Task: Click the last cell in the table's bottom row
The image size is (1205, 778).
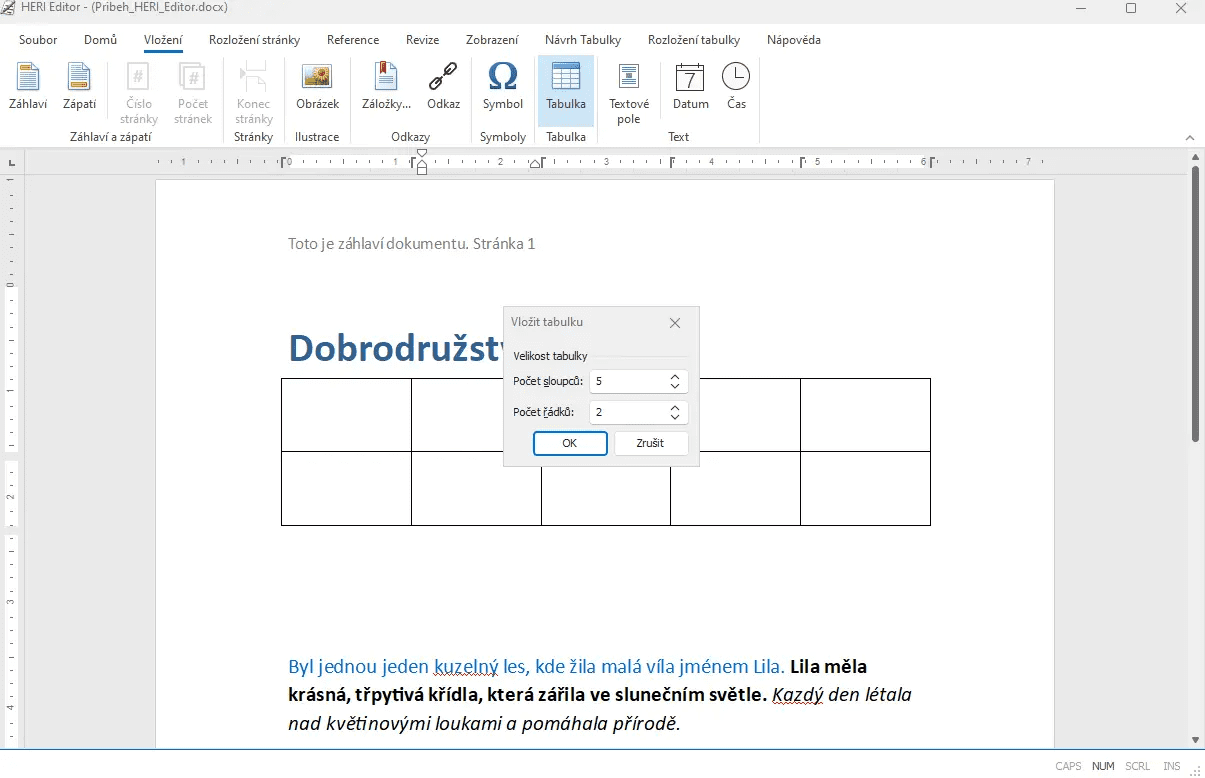Action: [x=865, y=488]
